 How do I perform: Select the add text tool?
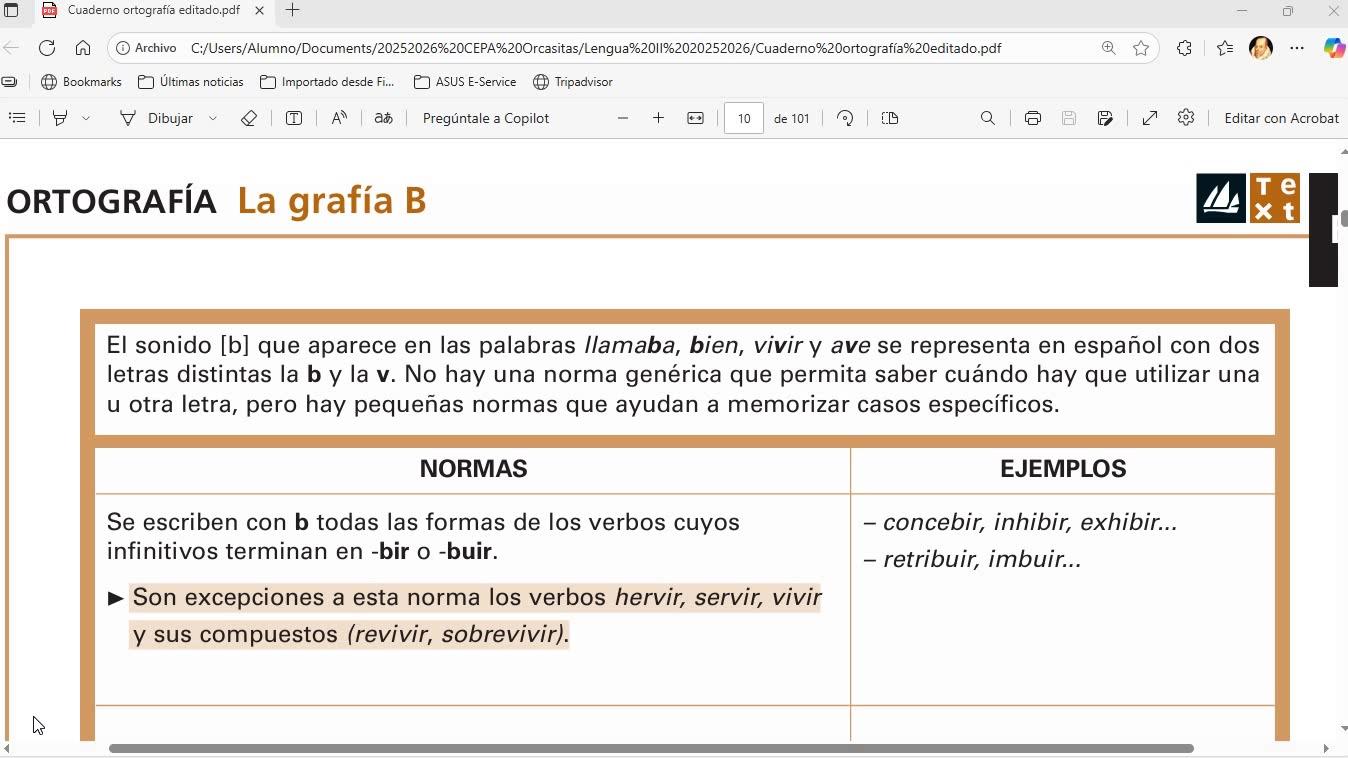tap(294, 118)
